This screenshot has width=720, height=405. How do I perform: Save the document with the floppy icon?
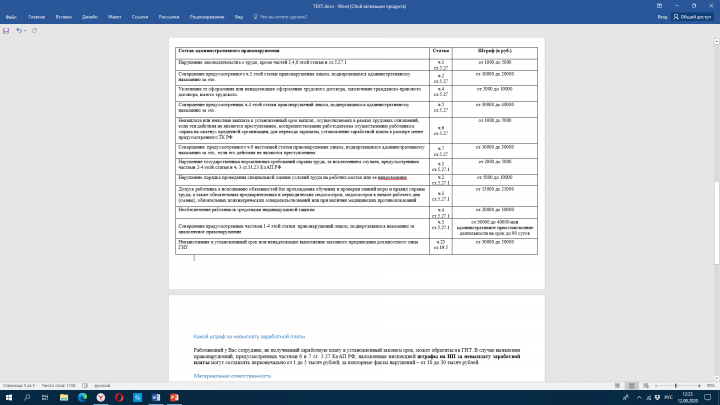tap(6, 31)
